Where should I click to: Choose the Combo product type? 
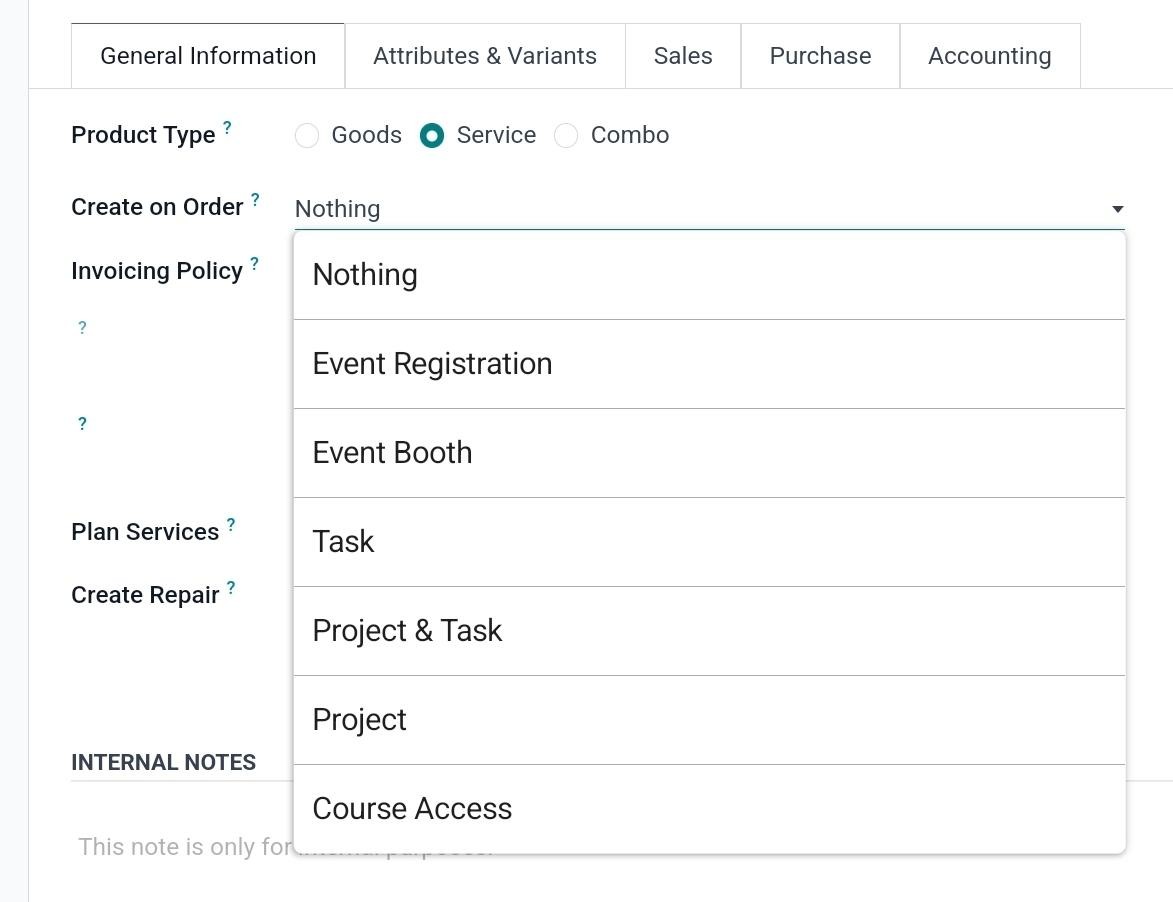[x=566, y=136]
